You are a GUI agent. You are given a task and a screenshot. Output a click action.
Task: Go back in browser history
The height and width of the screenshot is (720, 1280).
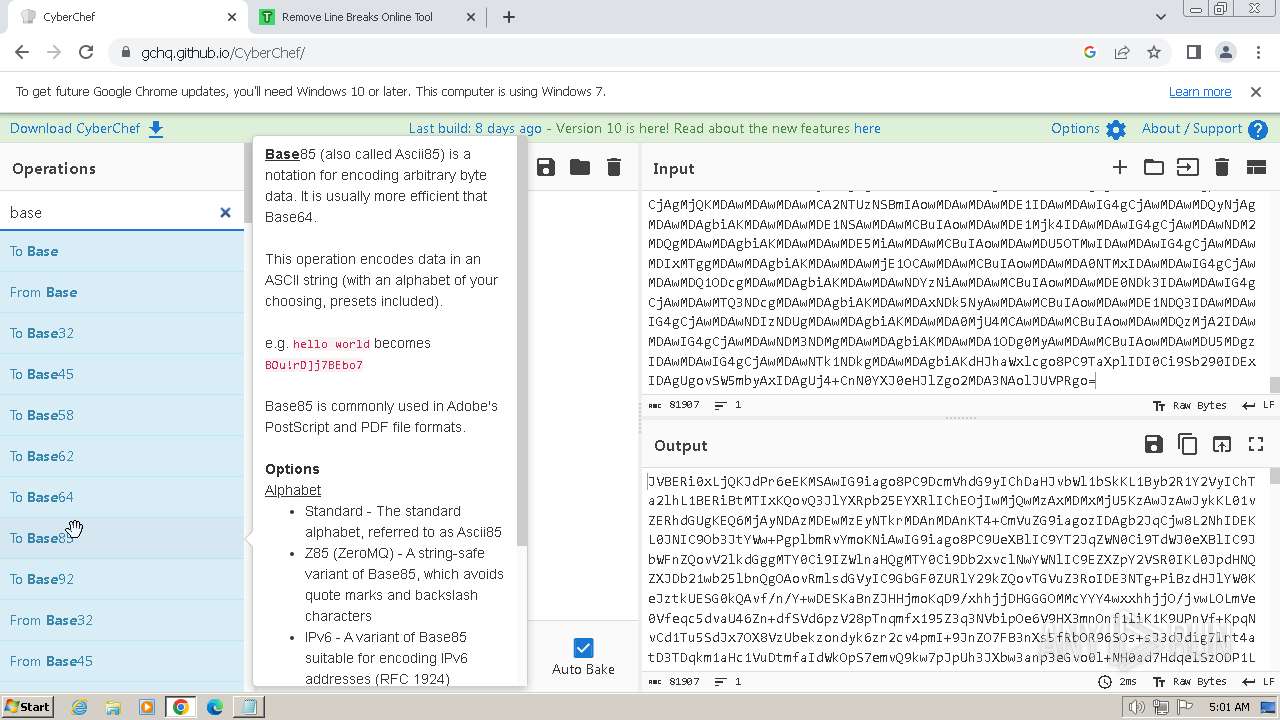[22, 52]
